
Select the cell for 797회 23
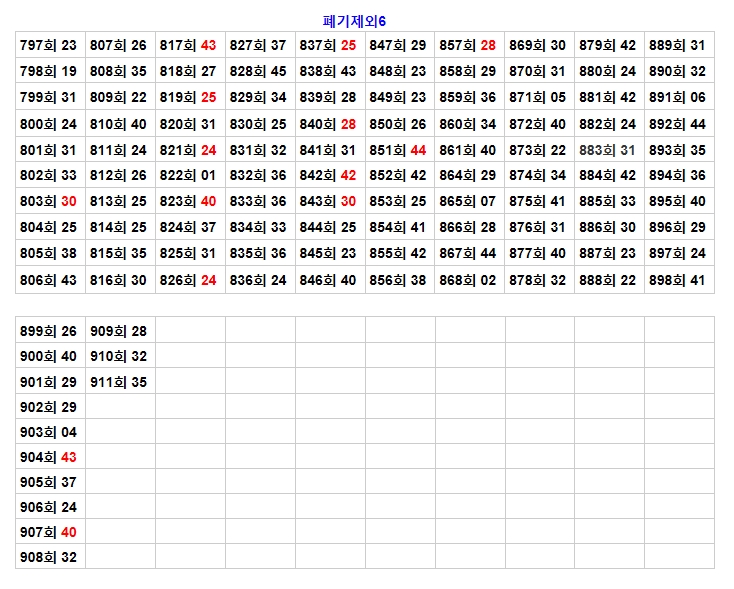(x=49, y=45)
